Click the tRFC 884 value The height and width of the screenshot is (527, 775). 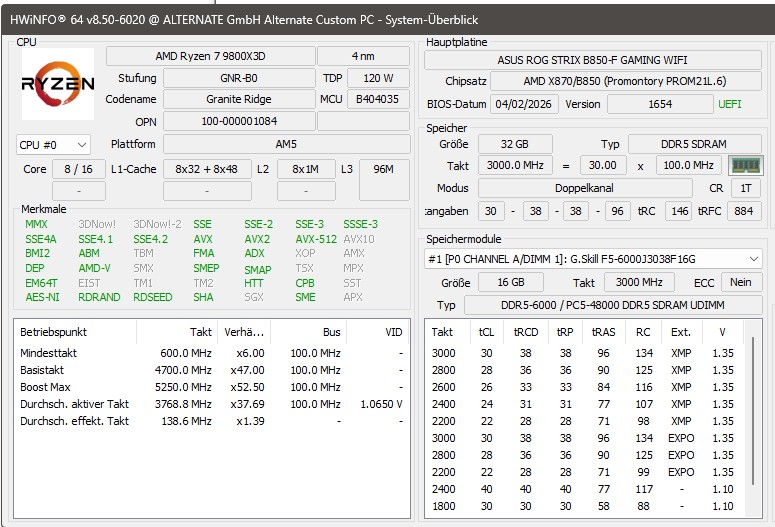(x=744, y=211)
